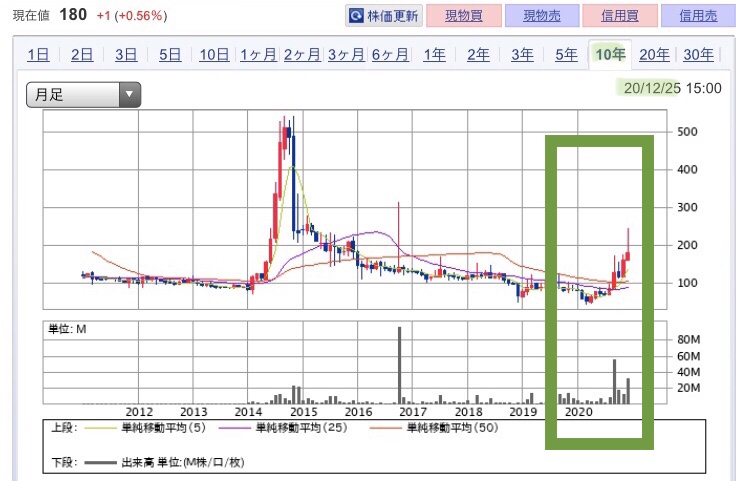The image size is (748, 481).
Task: Click the 株価更新 refresh icon
Action: [x=357, y=16]
